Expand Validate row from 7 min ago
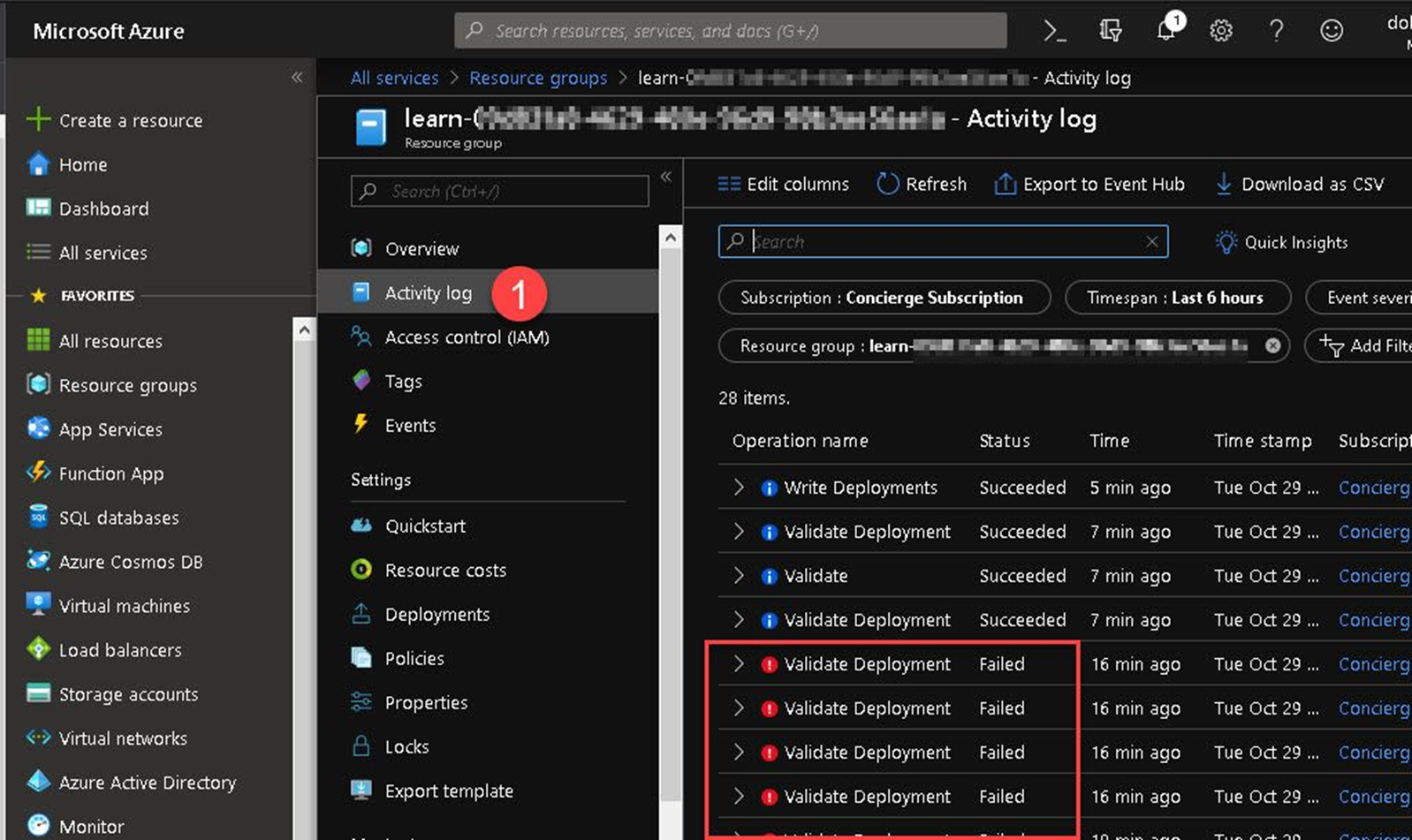 [739, 576]
